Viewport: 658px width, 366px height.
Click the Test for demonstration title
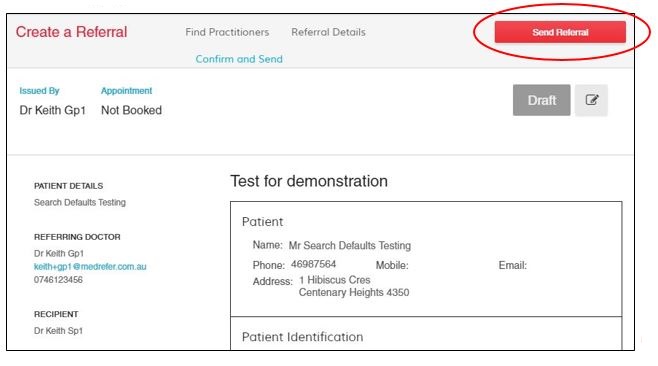(x=309, y=181)
